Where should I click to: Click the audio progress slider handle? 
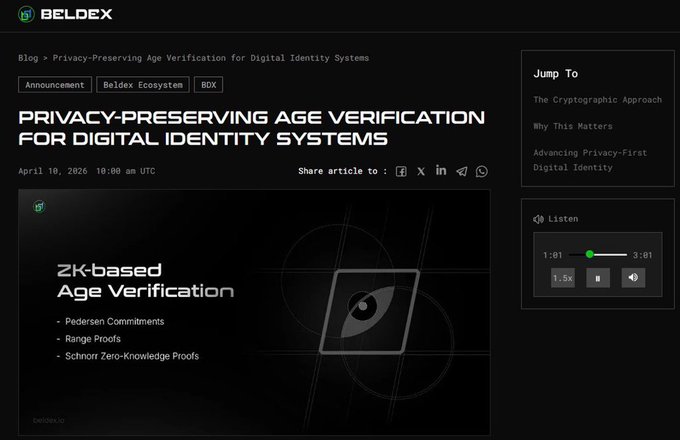pos(589,254)
